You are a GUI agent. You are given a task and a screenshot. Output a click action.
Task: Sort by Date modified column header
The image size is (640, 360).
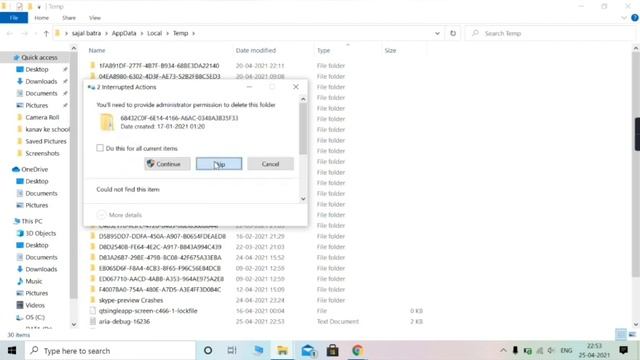click(x=256, y=51)
